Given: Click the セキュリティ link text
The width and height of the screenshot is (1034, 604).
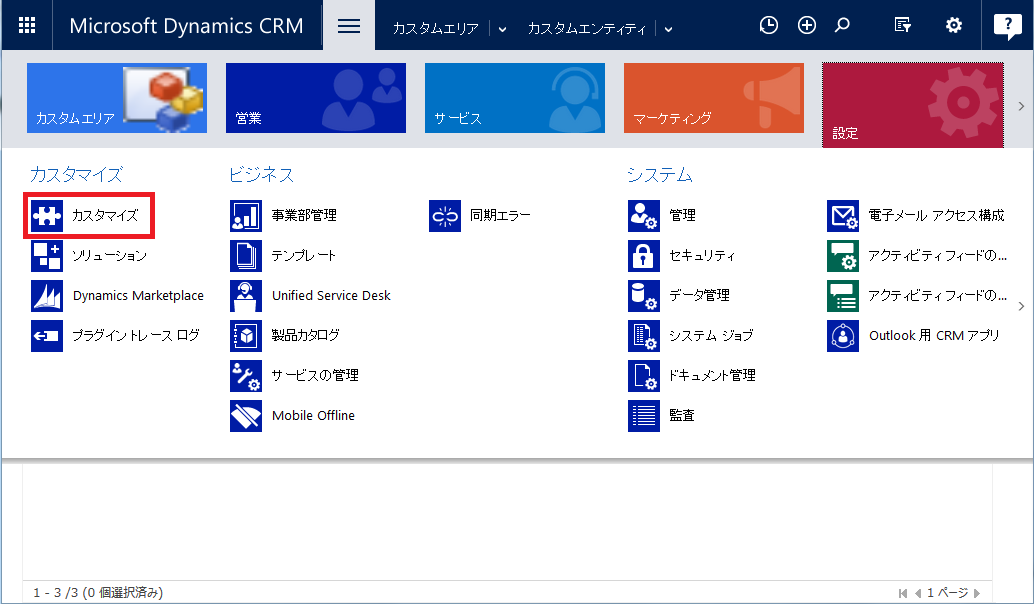Looking at the screenshot, I should [x=702, y=256].
